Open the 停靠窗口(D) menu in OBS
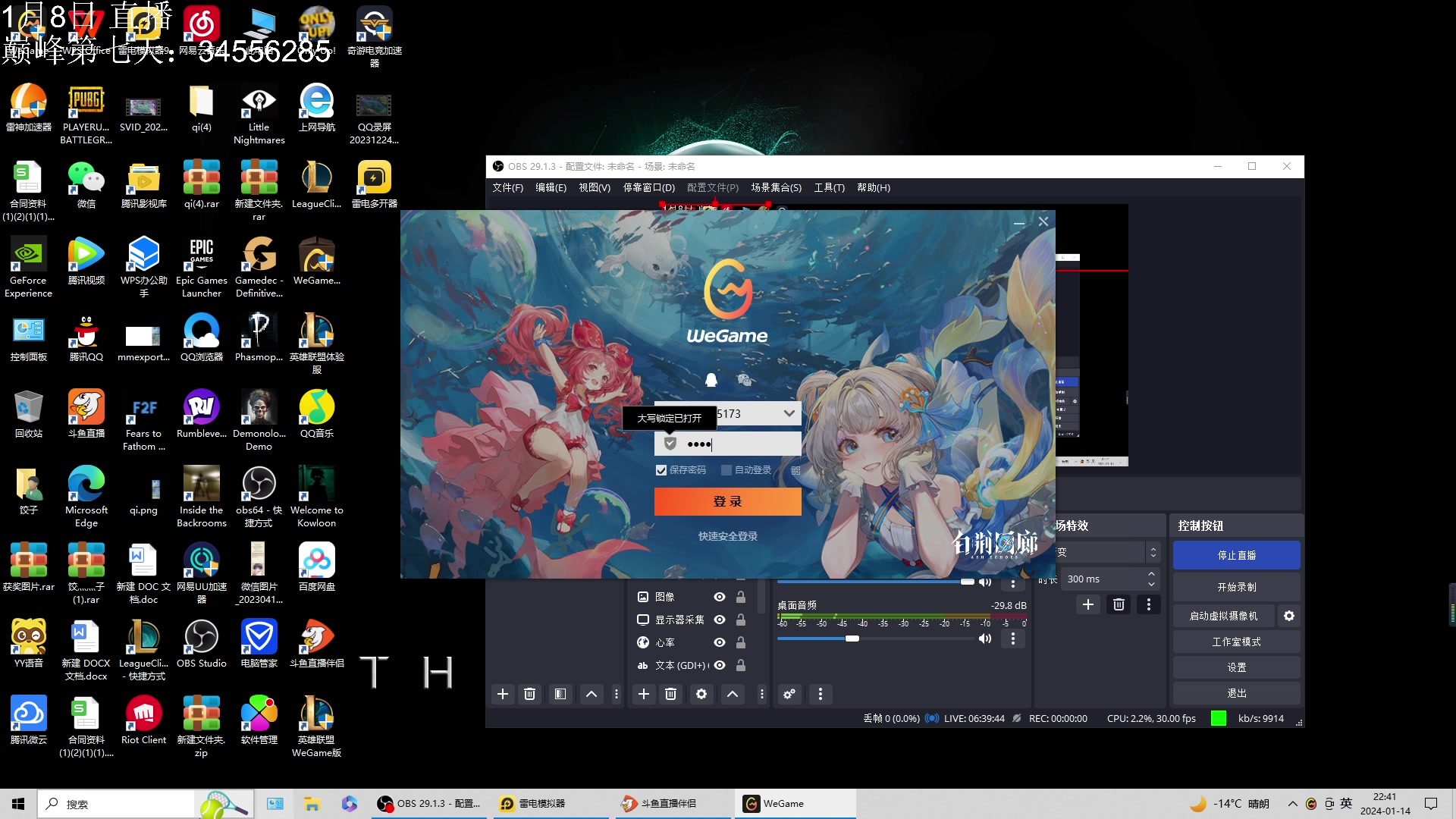 tap(649, 187)
